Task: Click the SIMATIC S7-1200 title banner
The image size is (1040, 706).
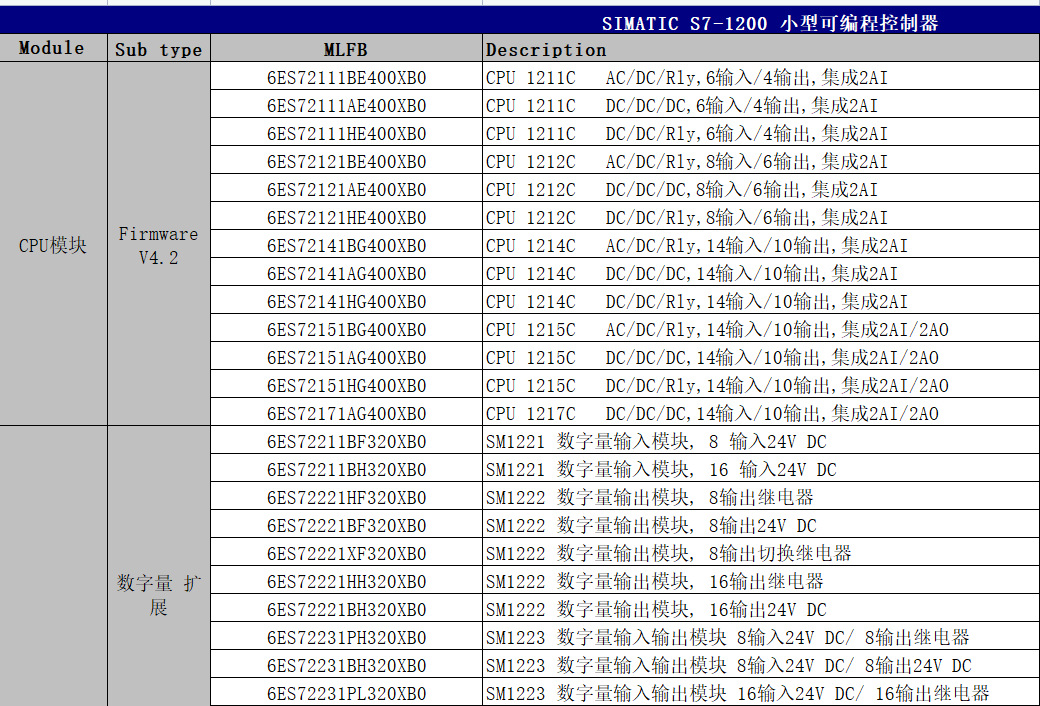Action: (520, 22)
